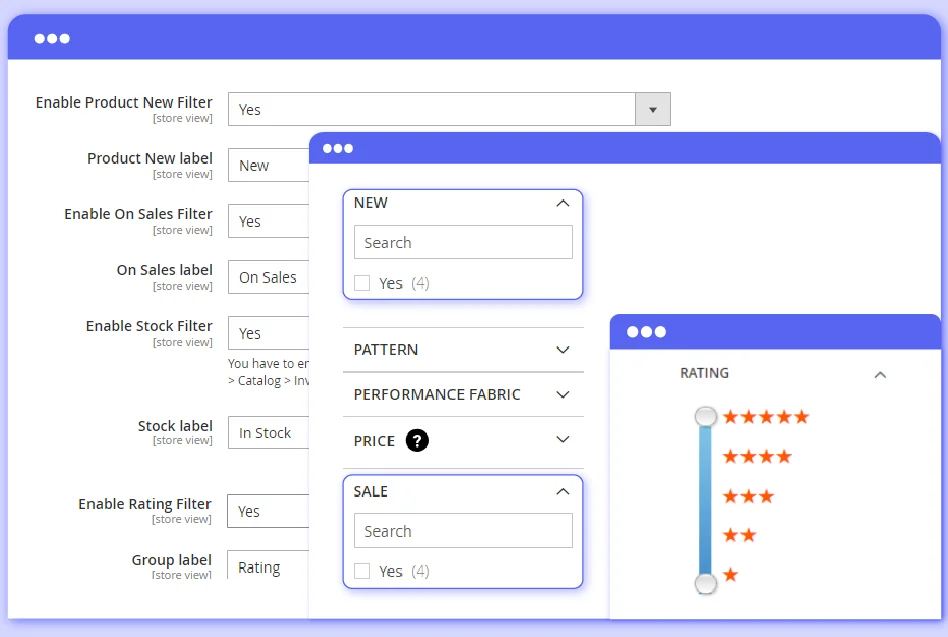The width and height of the screenshot is (948, 637).
Task: Click the bottom handle of rating slider
Action: click(706, 583)
